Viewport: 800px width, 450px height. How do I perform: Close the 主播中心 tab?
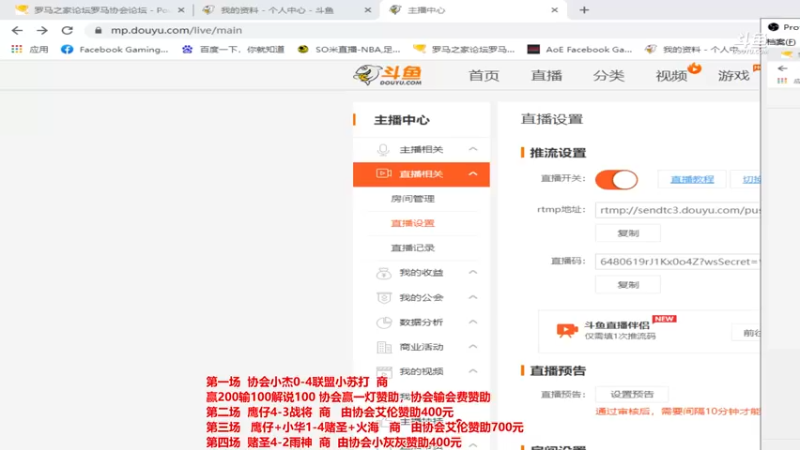click(x=555, y=10)
